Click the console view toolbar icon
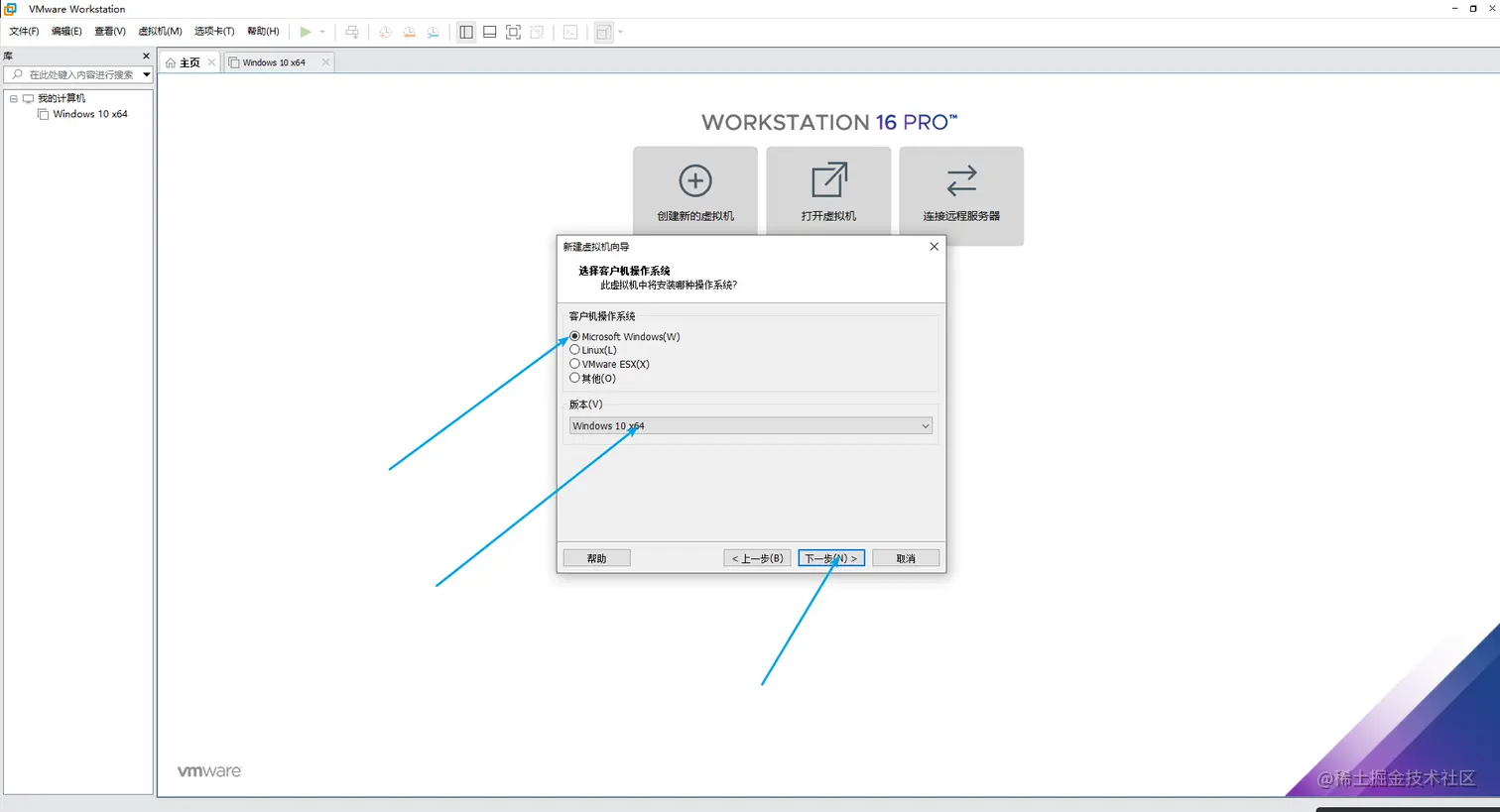Viewport: 1500px width, 812px height. pyautogui.click(x=570, y=32)
